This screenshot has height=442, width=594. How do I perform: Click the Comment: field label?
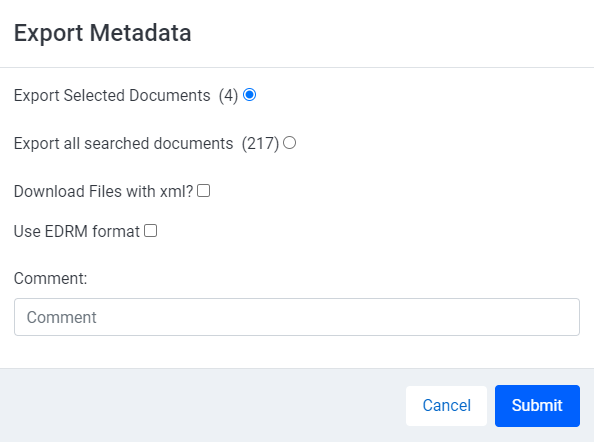click(x=50, y=278)
